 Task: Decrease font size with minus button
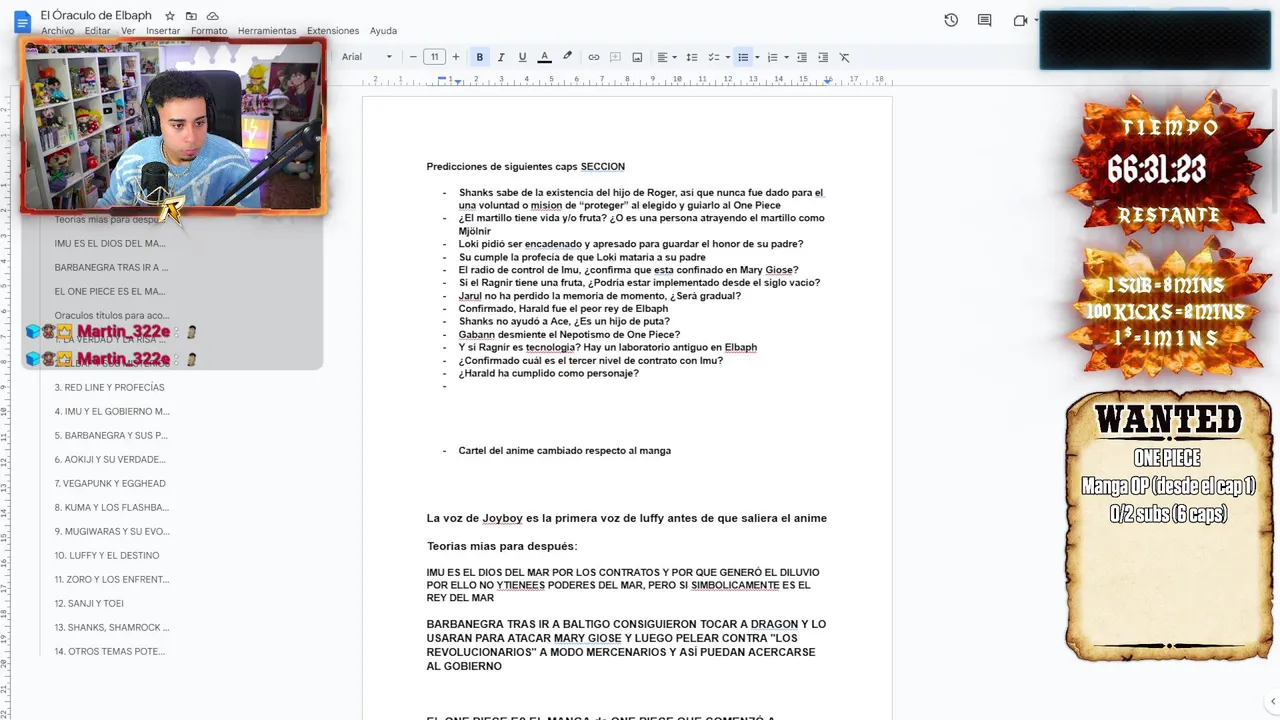point(413,57)
